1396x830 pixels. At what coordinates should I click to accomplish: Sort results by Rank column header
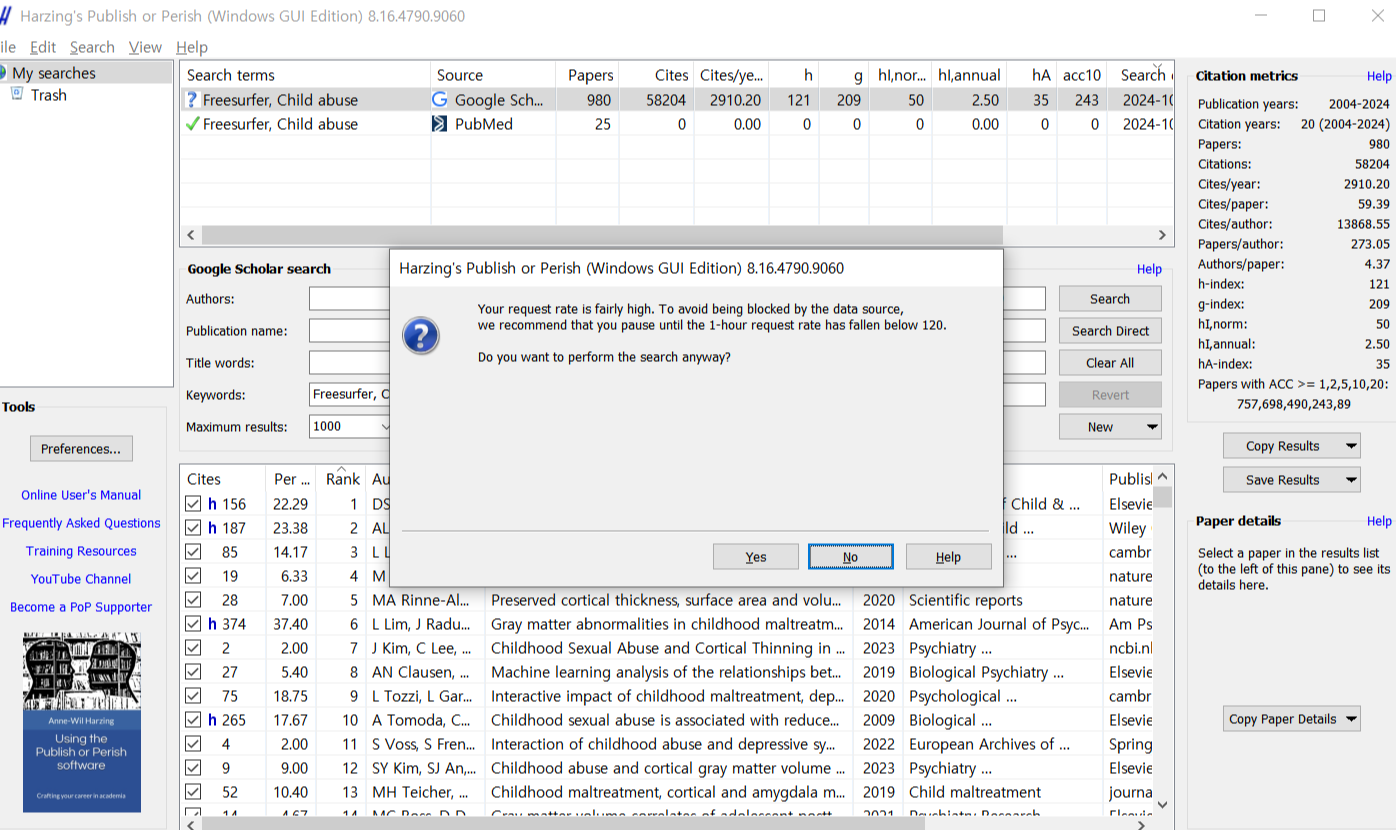(x=342, y=479)
